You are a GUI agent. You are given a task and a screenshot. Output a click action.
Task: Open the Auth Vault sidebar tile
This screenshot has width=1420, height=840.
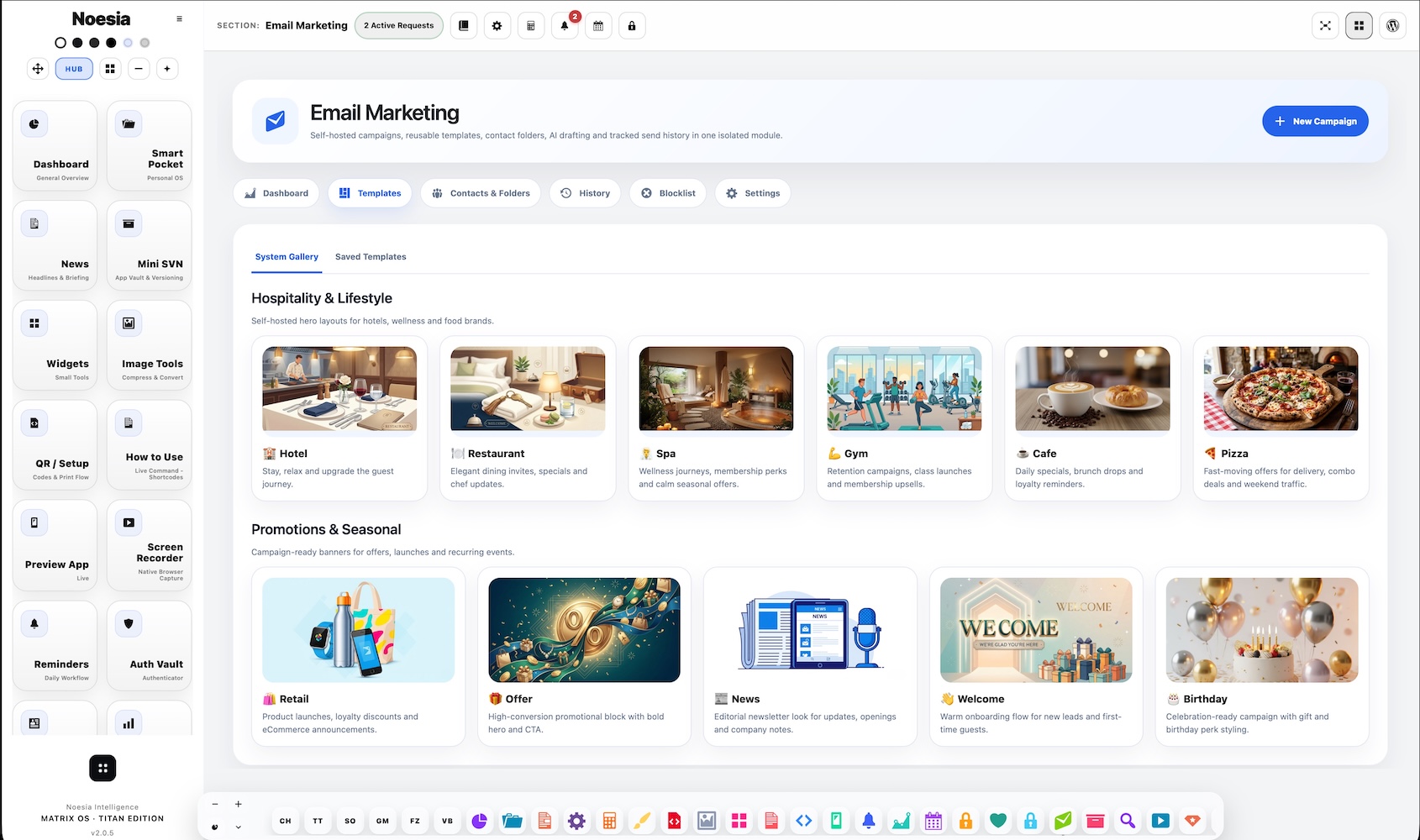pos(150,646)
